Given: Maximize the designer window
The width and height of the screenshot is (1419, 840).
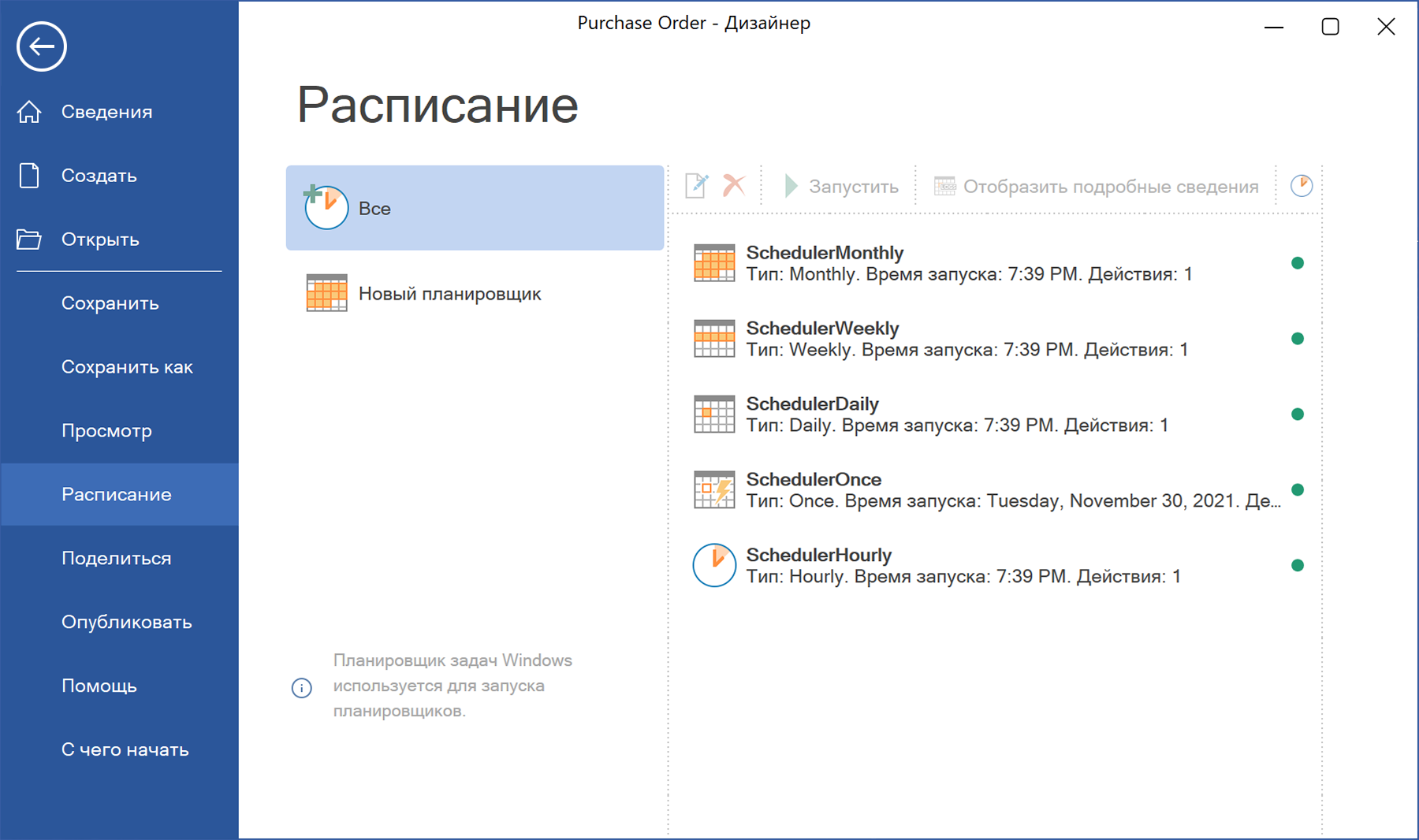Looking at the screenshot, I should pyautogui.click(x=1330, y=27).
